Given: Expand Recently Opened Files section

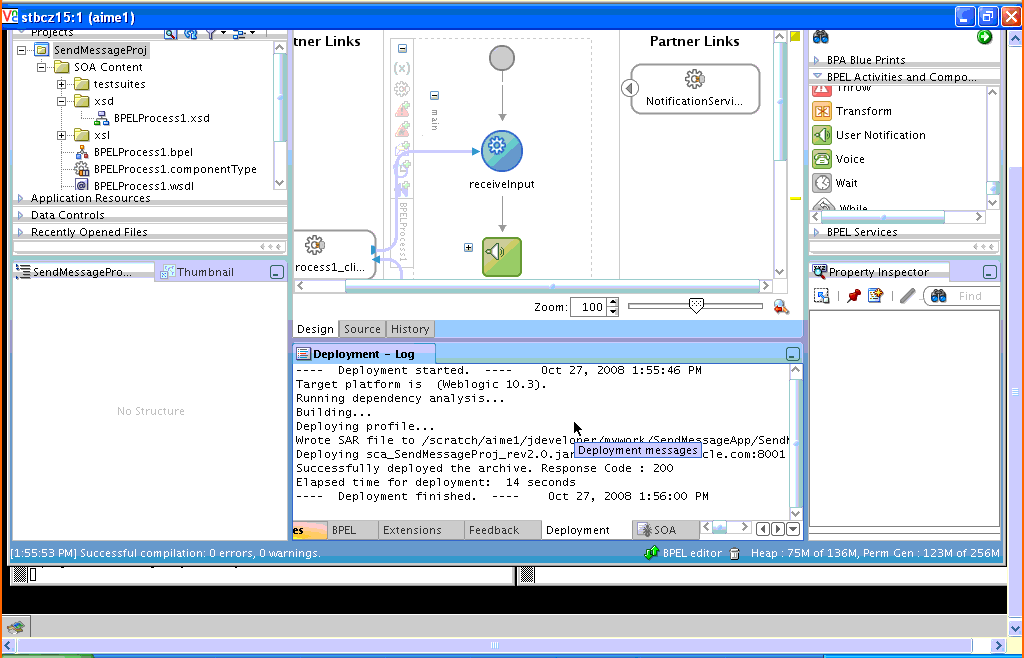Looking at the screenshot, I should click(20, 232).
